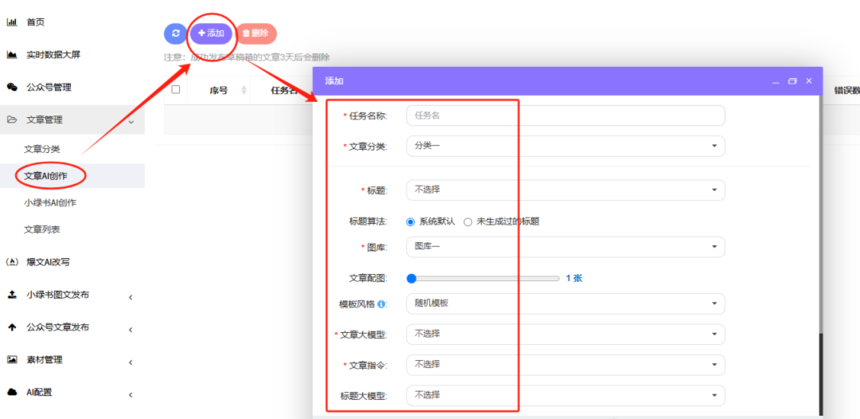Click the 公众号管理 WeChat icon
Viewport: 860px width, 419px height.
[x=12, y=87]
